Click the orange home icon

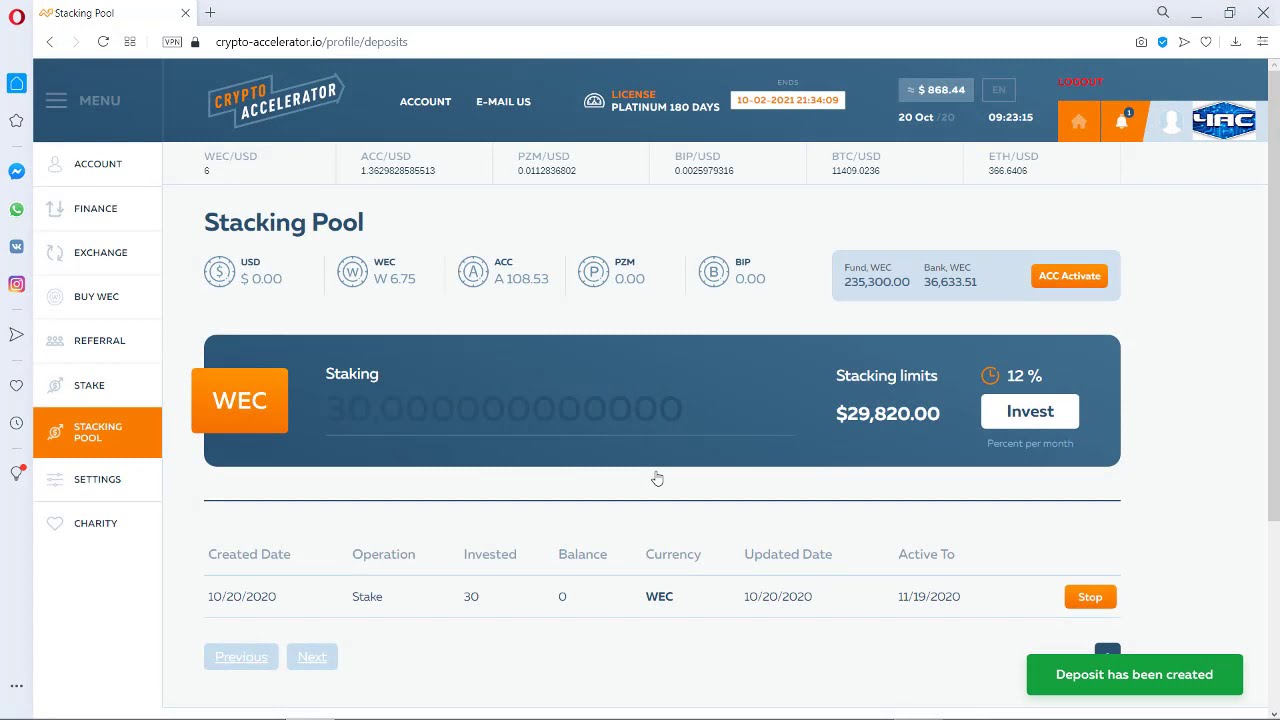point(1078,121)
